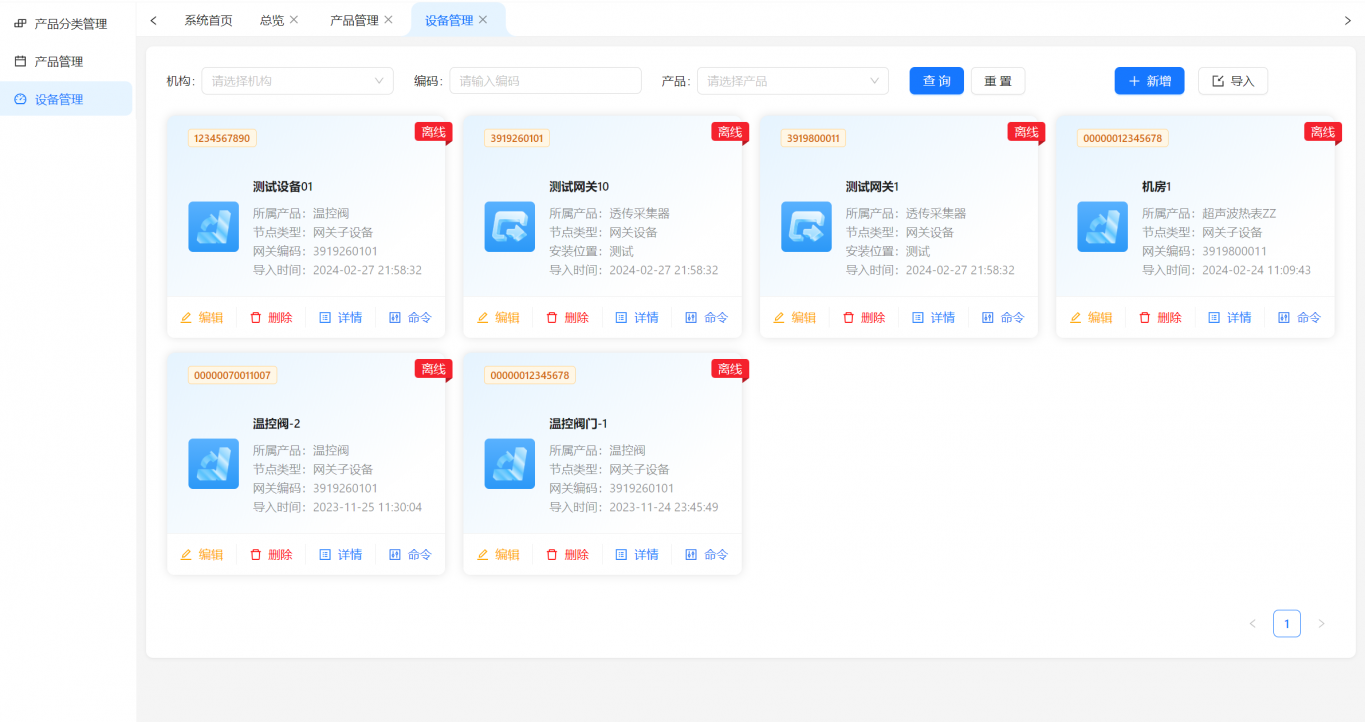Focus the 编码 input field
Viewport: 1365px width, 722px height.
(x=545, y=81)
